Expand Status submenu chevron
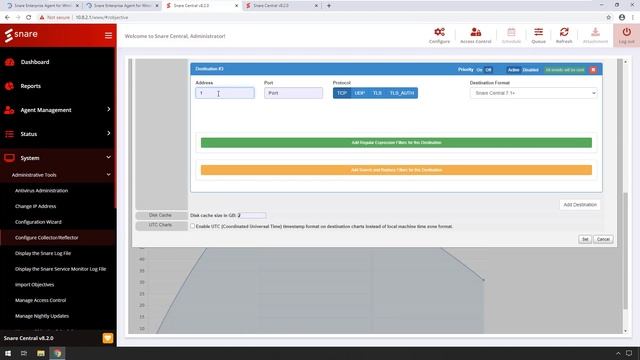640x360 pixels. [x=109, y=133]
